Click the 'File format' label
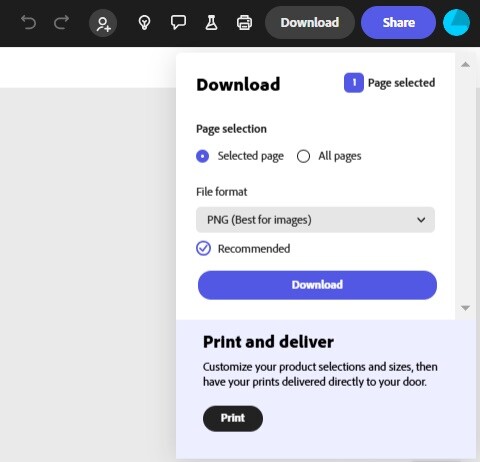Image resolution: width=480 pixels, height=462 pixels. [x=222, y=192]
